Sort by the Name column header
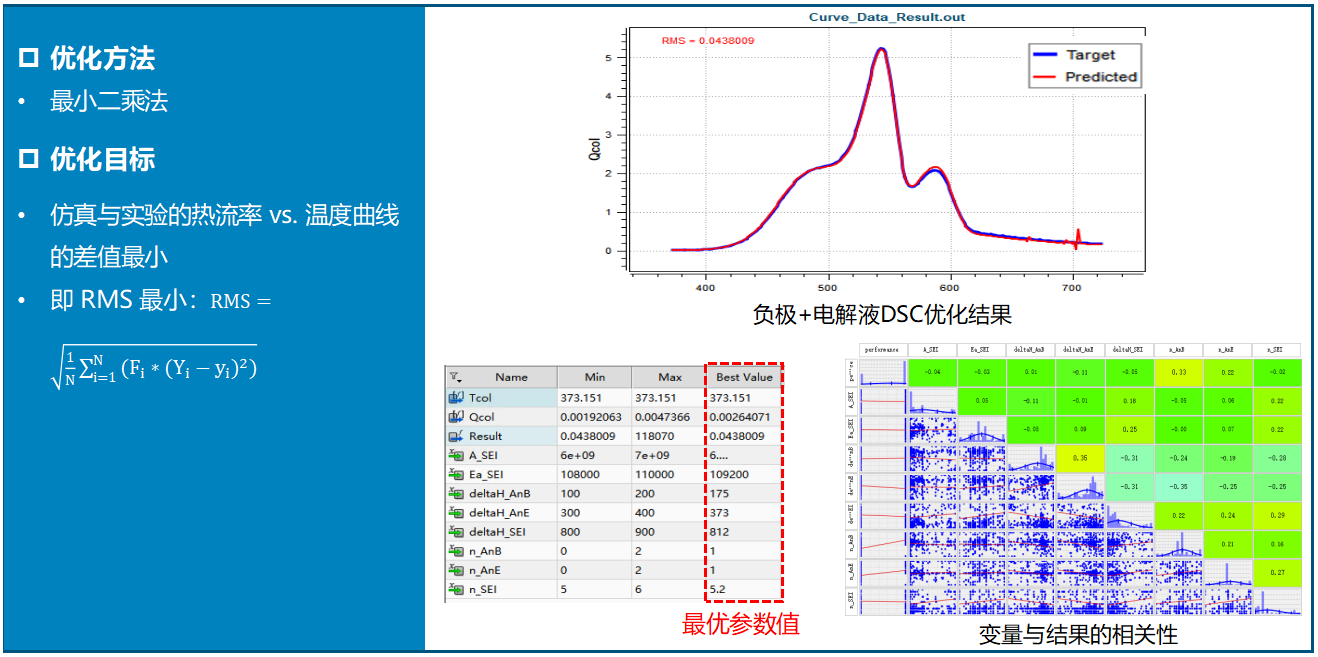This screenshot has height=657, width=1318. click(511, 377)
